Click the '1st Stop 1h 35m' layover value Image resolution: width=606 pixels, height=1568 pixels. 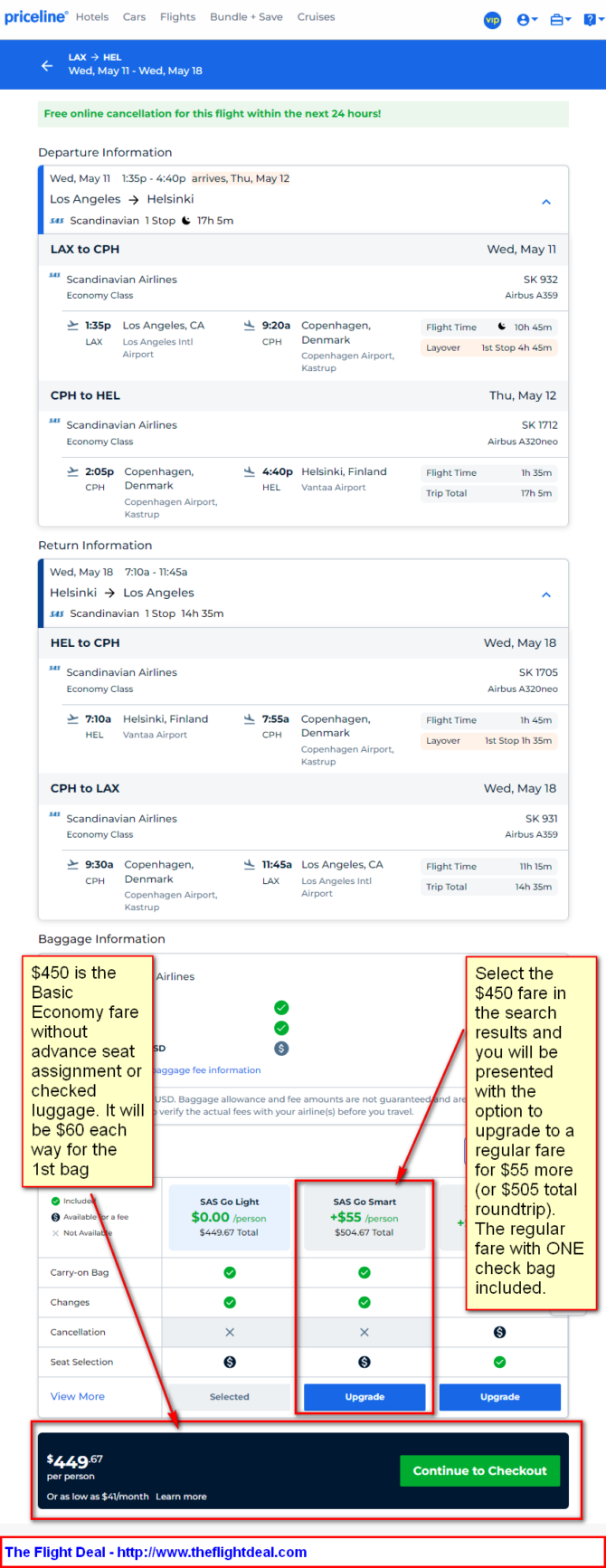pos(518,741)
